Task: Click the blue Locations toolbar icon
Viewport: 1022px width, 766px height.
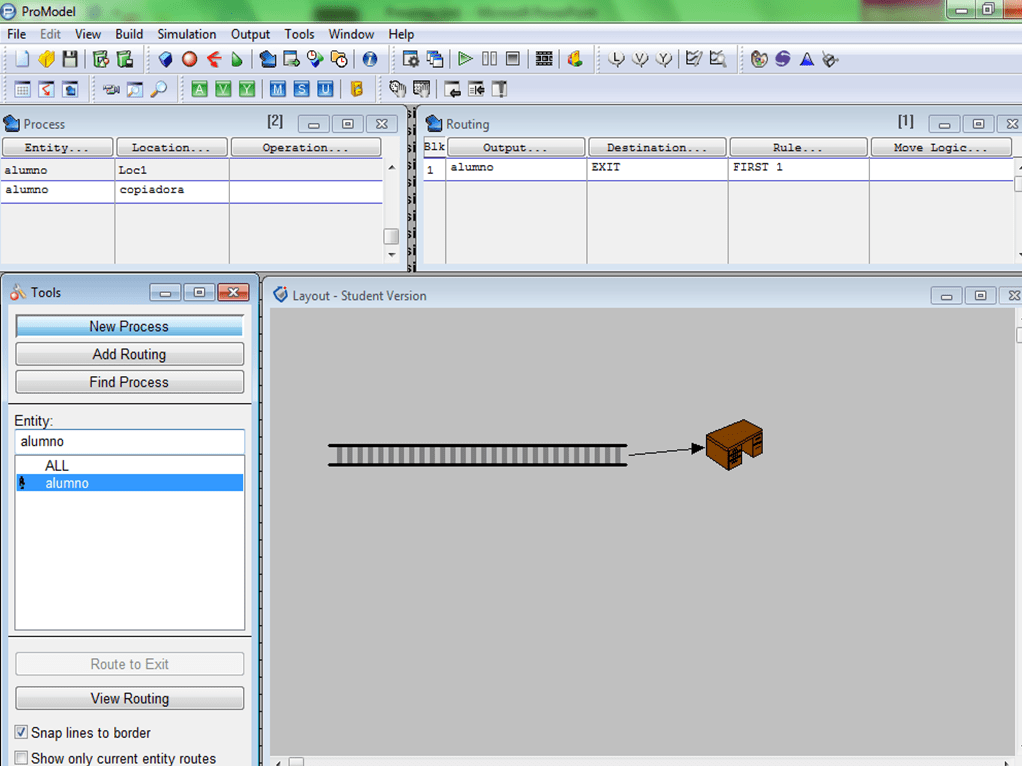Action: 165,60
